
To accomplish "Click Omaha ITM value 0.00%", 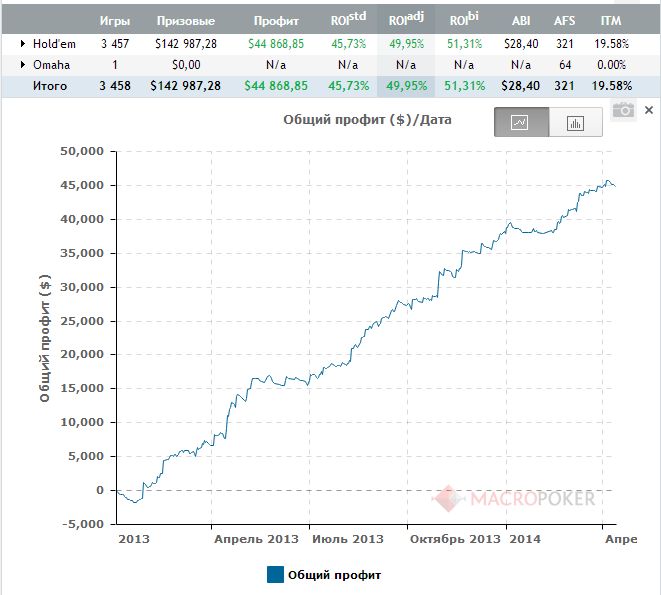I will (x=611, y=65).
